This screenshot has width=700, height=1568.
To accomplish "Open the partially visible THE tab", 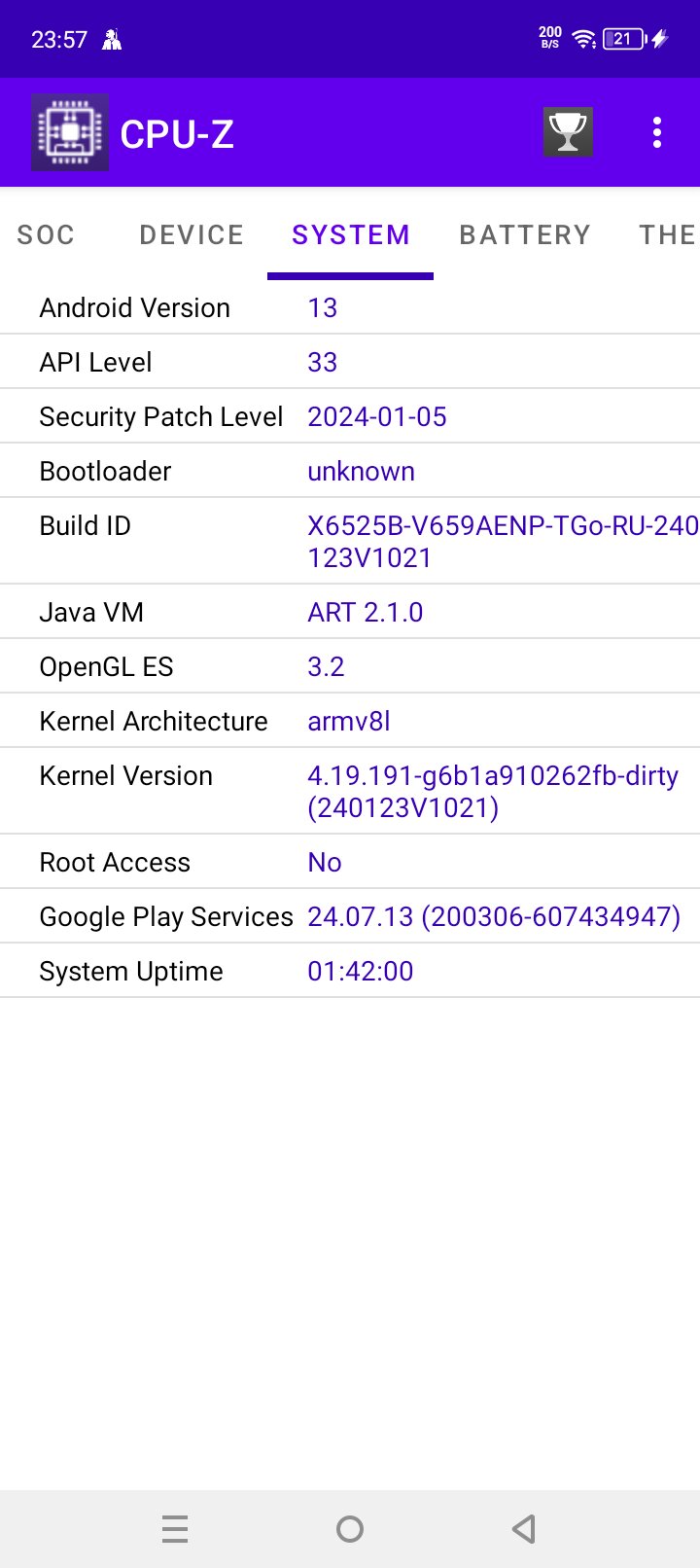I will pos(667,234).
